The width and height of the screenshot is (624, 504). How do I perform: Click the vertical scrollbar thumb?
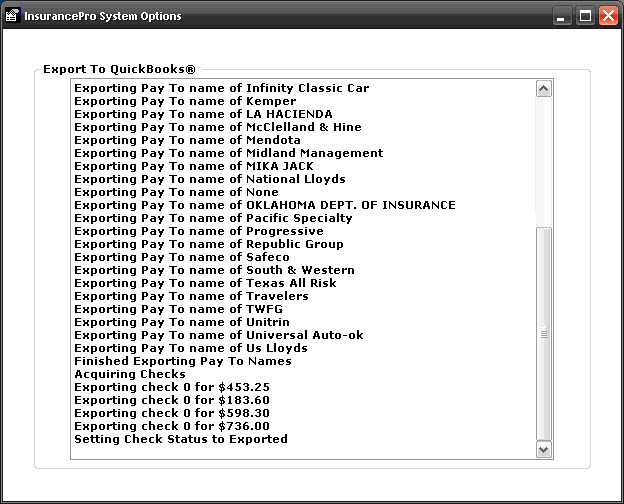pos(544,334)
